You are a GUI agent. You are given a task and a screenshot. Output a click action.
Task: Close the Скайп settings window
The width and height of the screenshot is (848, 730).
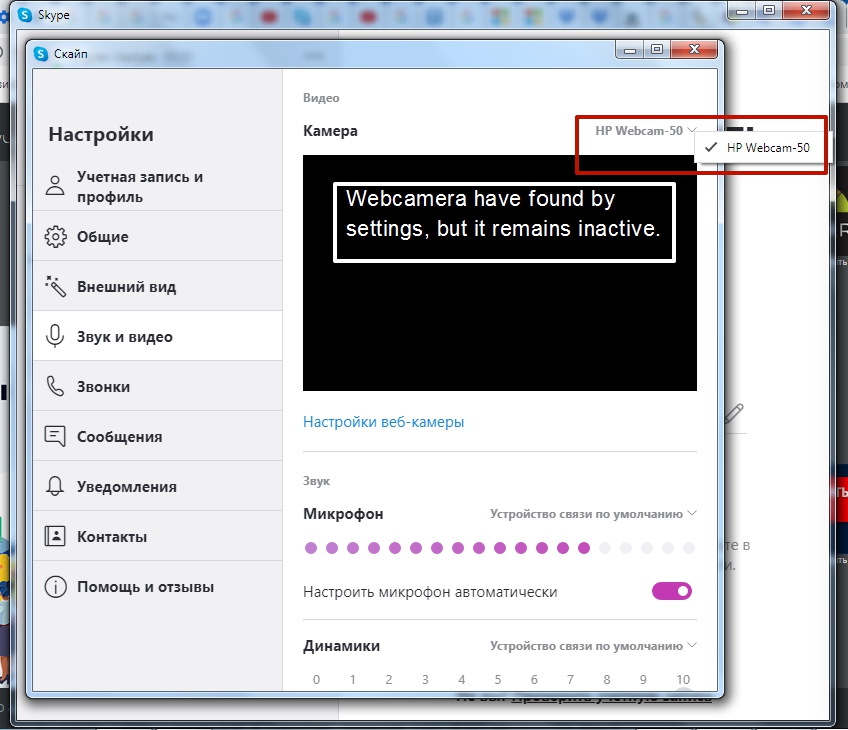(x=694, y=50)
